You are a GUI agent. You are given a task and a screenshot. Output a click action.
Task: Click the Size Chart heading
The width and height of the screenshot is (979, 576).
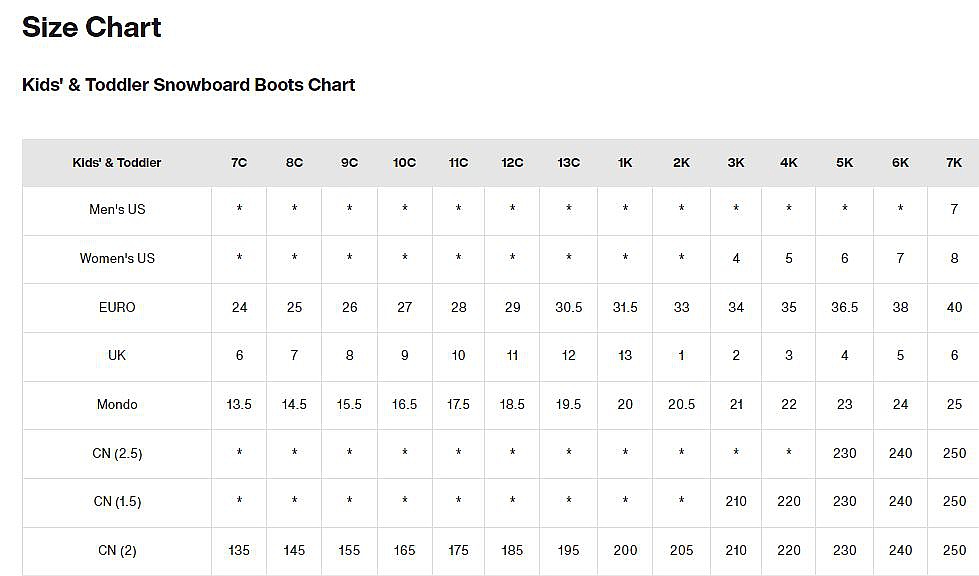[92, 28]
